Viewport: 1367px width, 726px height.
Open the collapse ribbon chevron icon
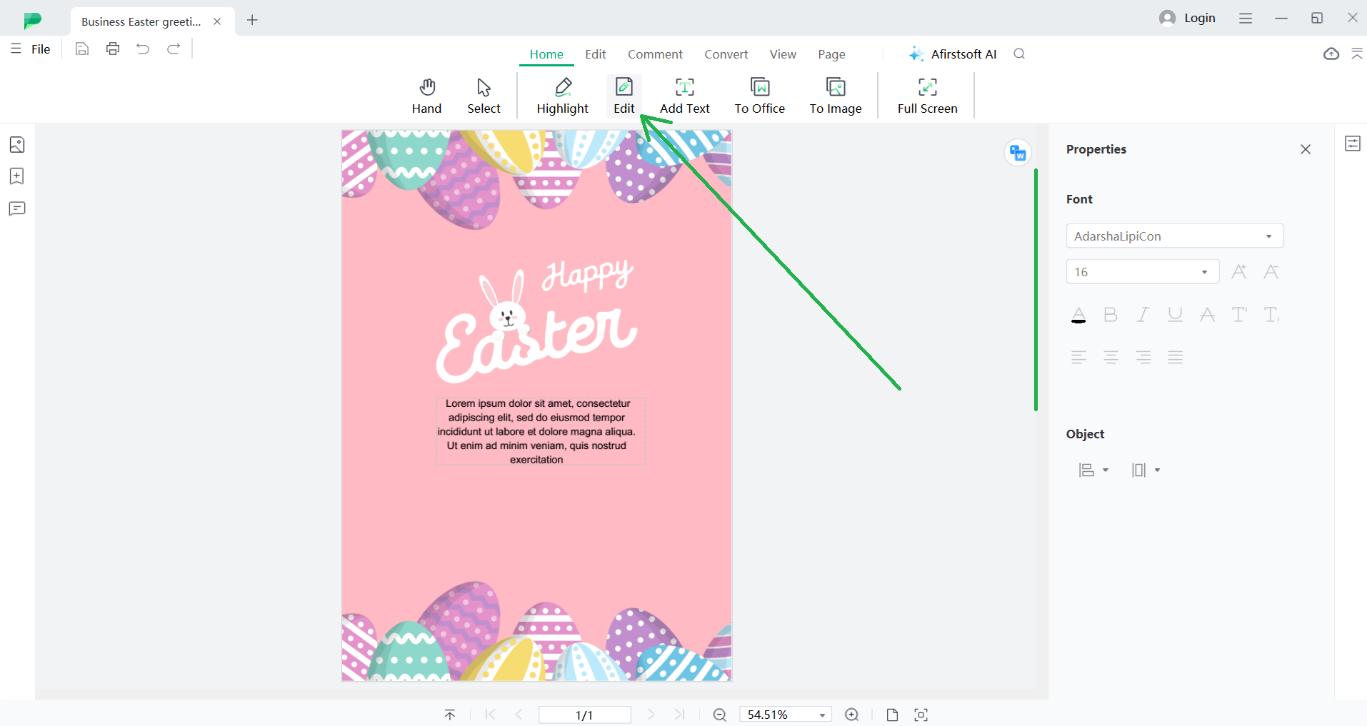coord(1357,54)
